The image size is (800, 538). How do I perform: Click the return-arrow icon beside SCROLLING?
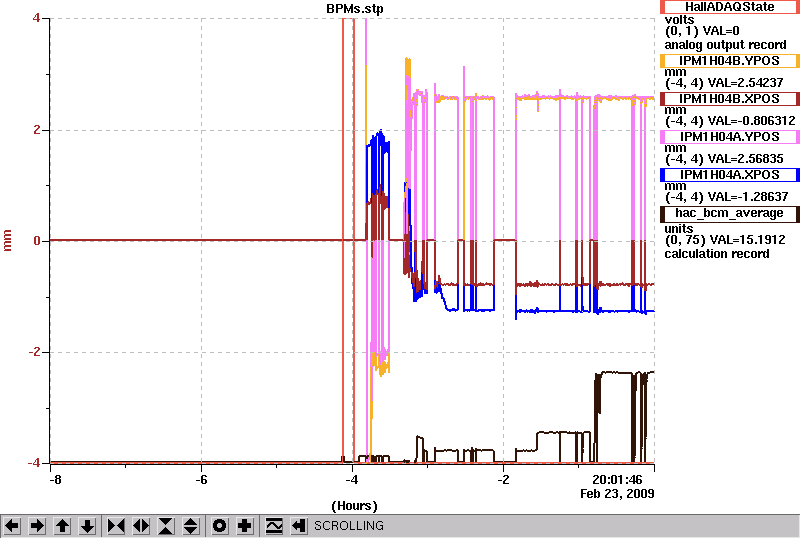(x=299, y=526)
